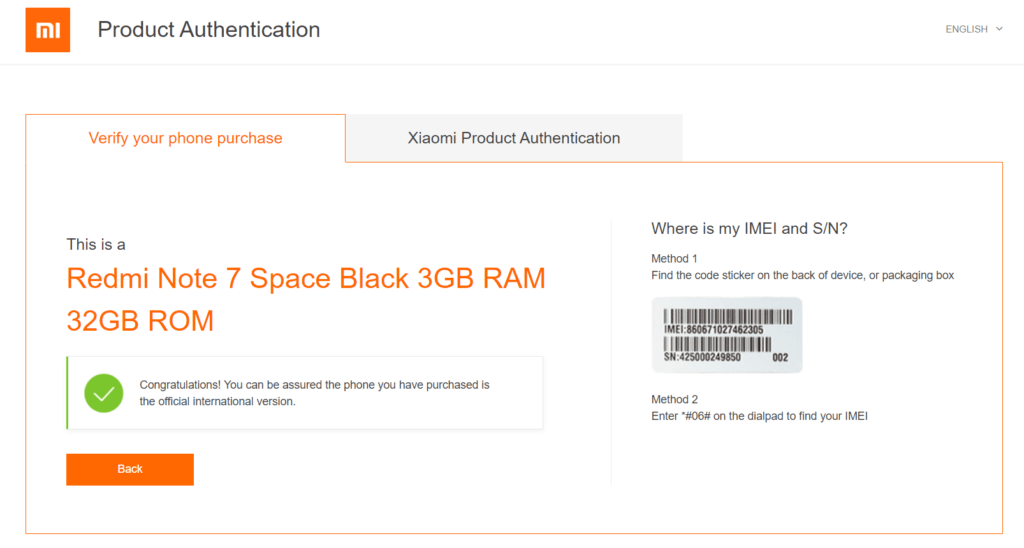Click the 'This is a' label
Image resolution: width=1024 pixels, height=548 pixels.
tap(96, 244)
